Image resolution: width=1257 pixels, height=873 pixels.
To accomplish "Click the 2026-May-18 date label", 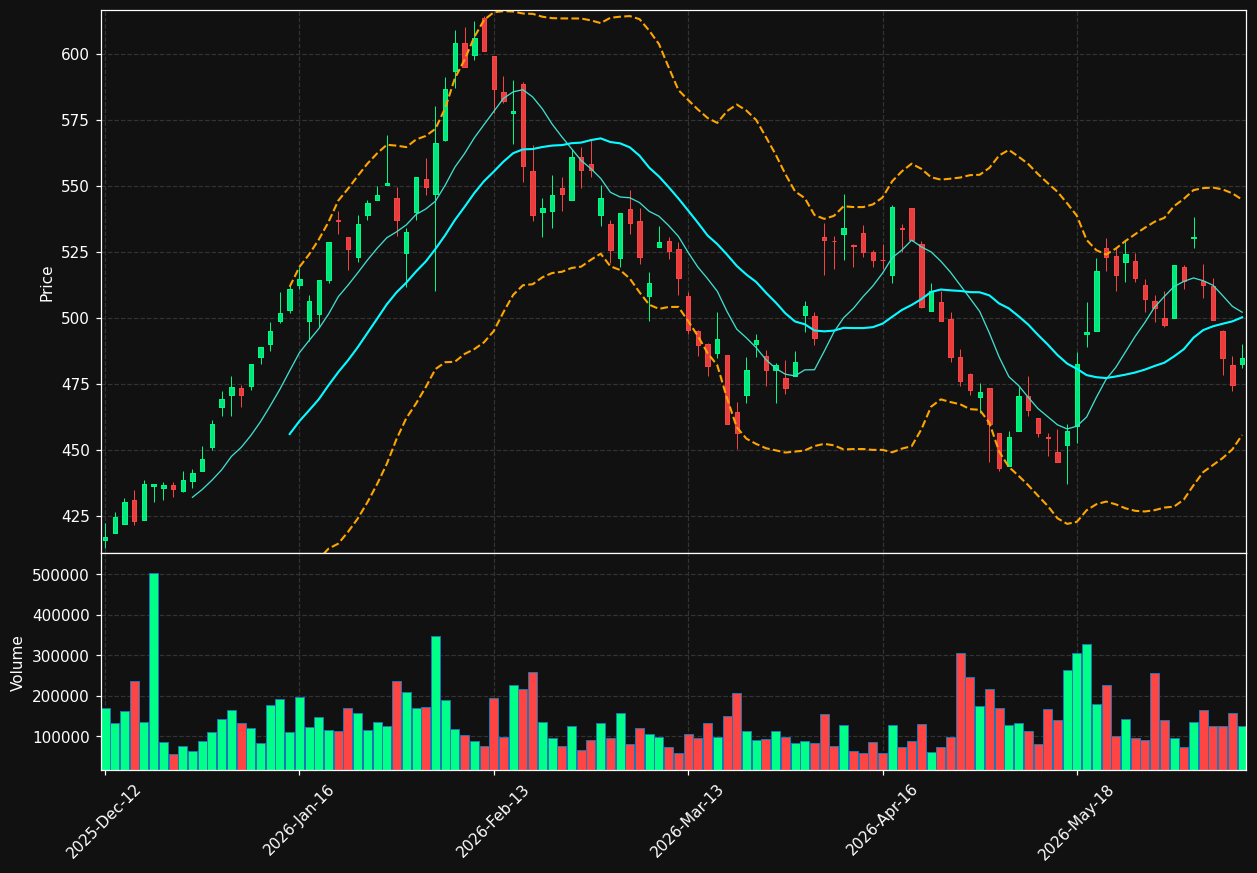I will pos(1075,821).
